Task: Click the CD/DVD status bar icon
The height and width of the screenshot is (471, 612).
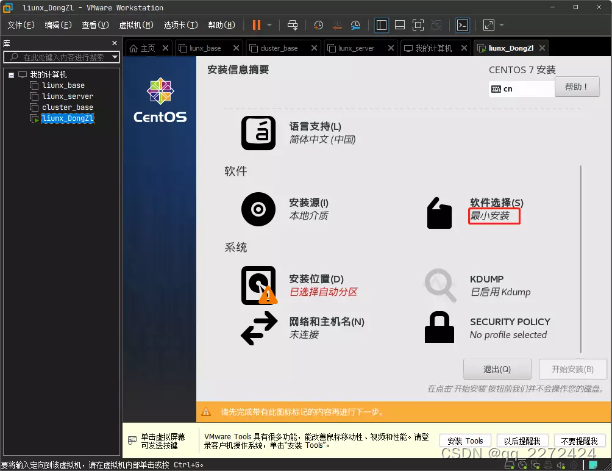Action: [x=523, y=465]
